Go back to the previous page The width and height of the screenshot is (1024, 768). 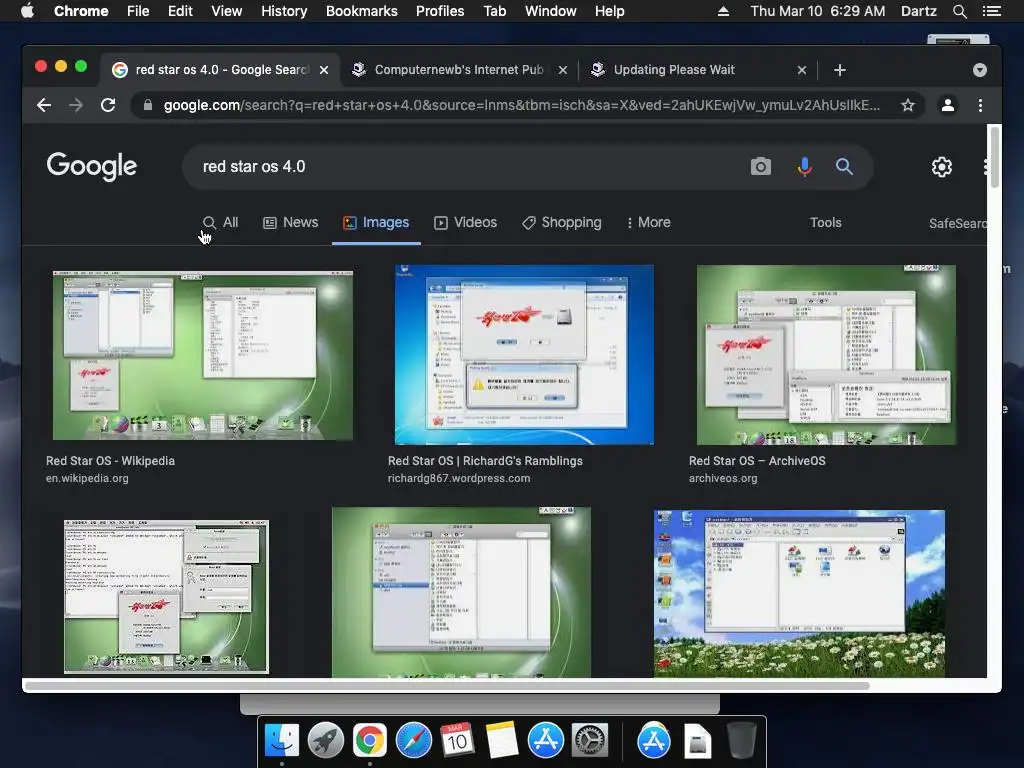pos(44,105)
